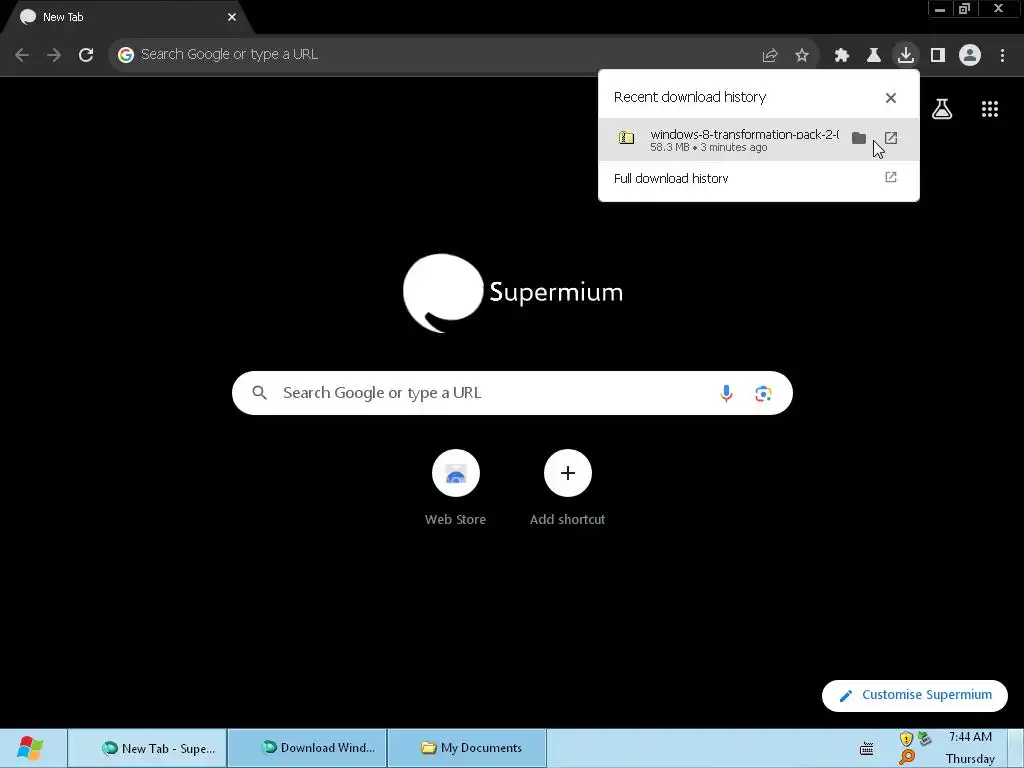Open the experiments flask icon in toolbar

pyautogui.click(x=874, y=55)
